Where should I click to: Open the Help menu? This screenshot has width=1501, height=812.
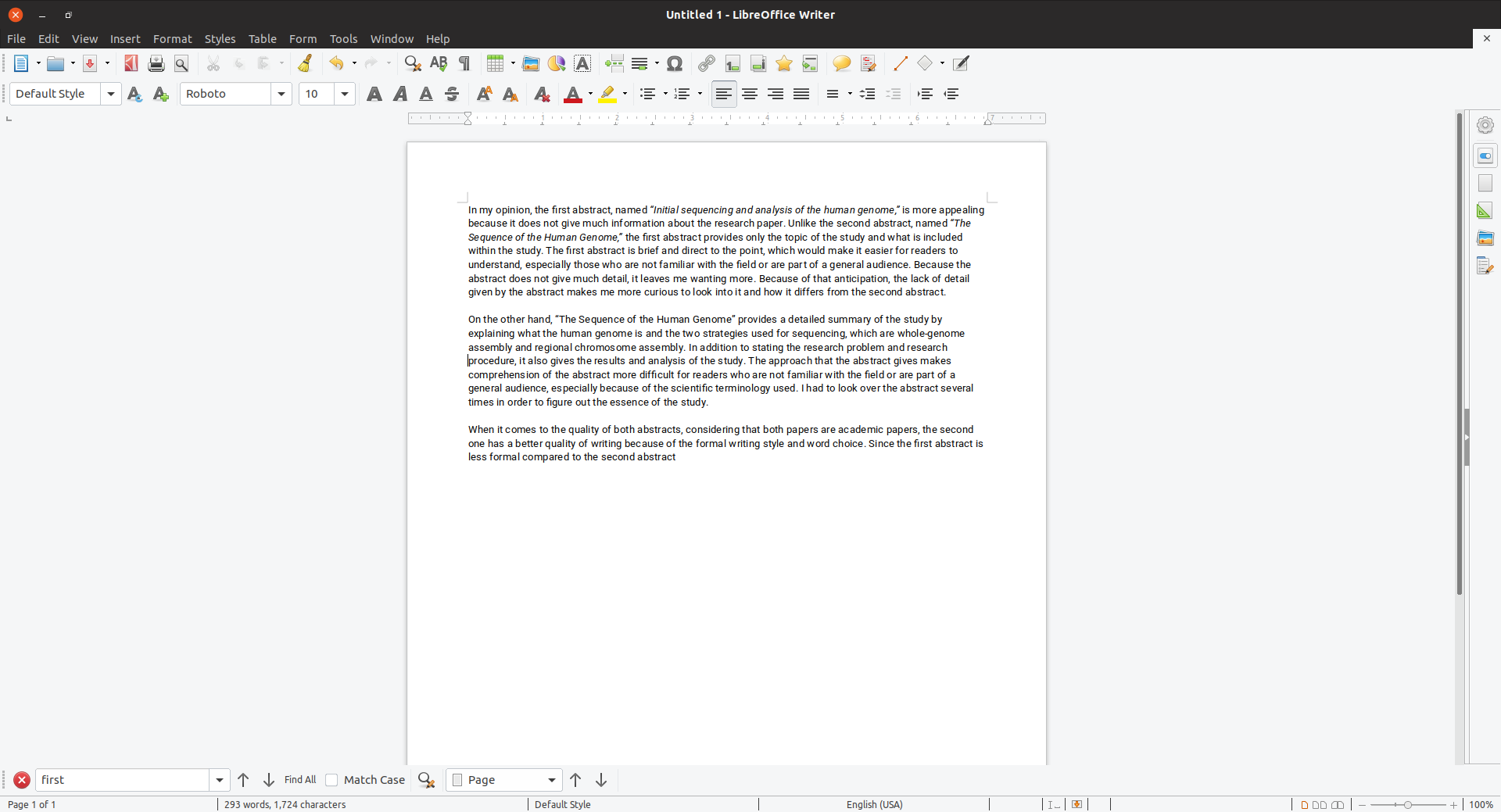438,39
